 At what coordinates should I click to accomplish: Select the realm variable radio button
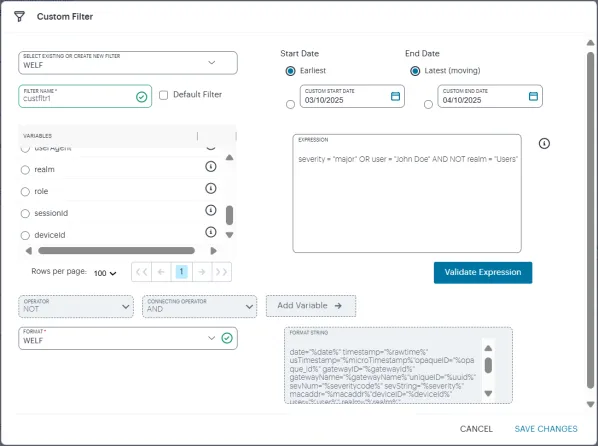25,170
